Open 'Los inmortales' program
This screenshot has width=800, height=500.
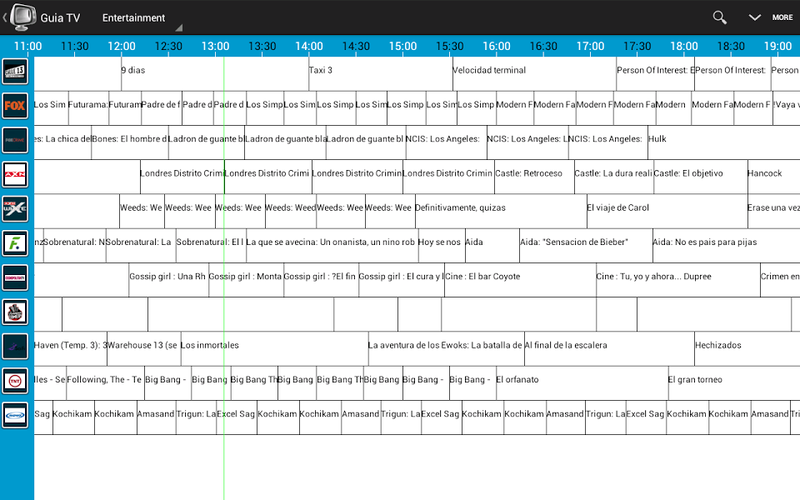tap(274, 348)
